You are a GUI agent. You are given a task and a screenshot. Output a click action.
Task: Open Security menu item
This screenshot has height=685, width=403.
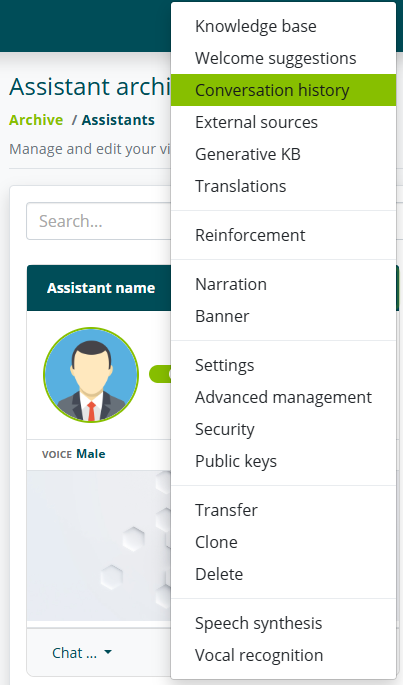point(283,429)
